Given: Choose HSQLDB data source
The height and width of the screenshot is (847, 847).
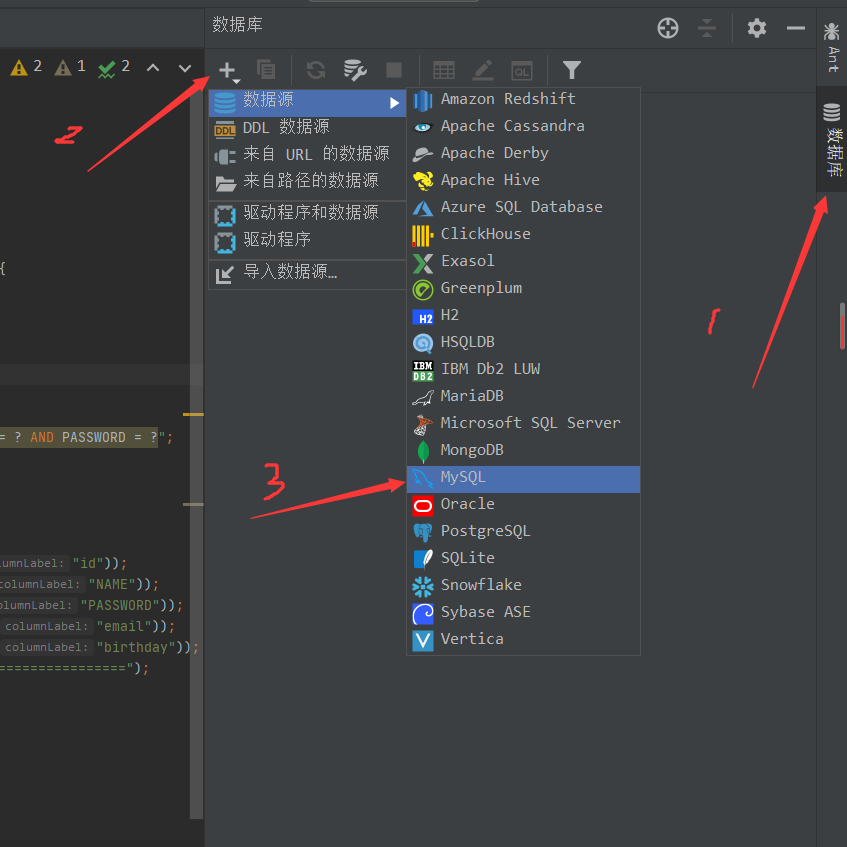Looking at the screenshot, I should (x=523, y=344).
